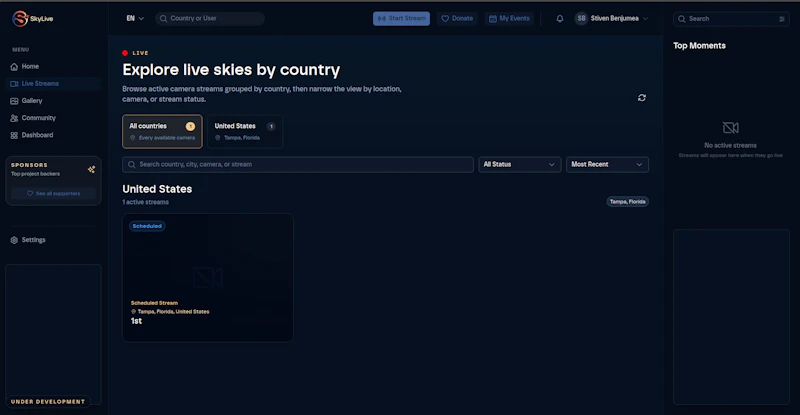Screen dimensions: 800x415
Task: Click See all supporters button
Action: pyautogui.click(x=54, y=193)
